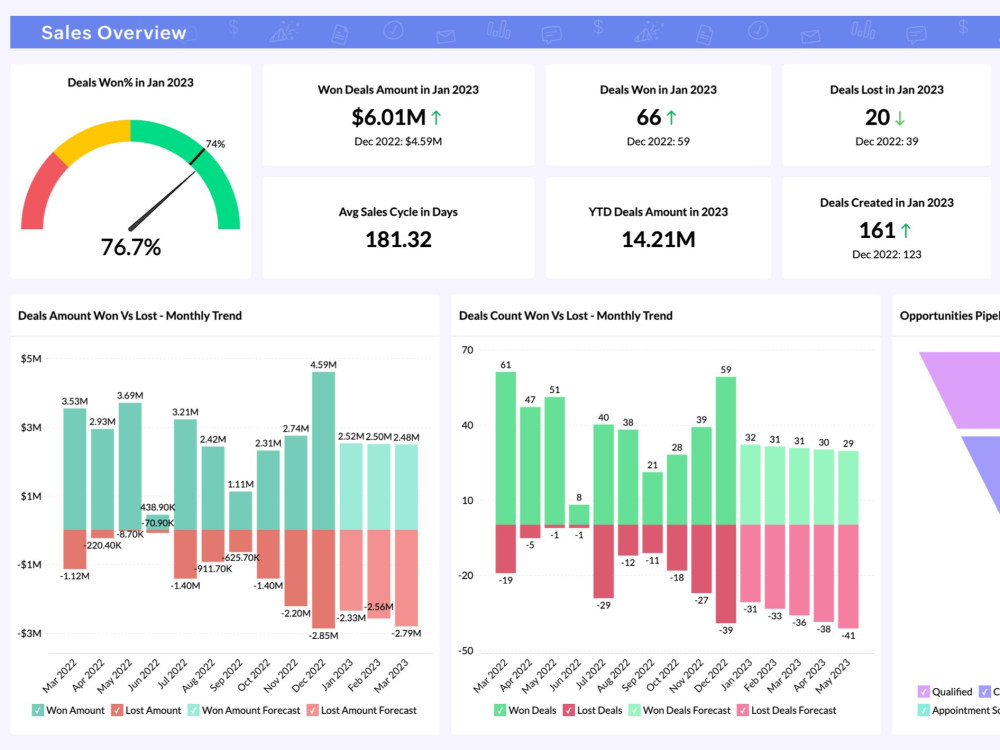This screenshot has width=1000, height=750.
Task: Click Deals Count Won Vs Lost chart title
Action: (566, 316)
